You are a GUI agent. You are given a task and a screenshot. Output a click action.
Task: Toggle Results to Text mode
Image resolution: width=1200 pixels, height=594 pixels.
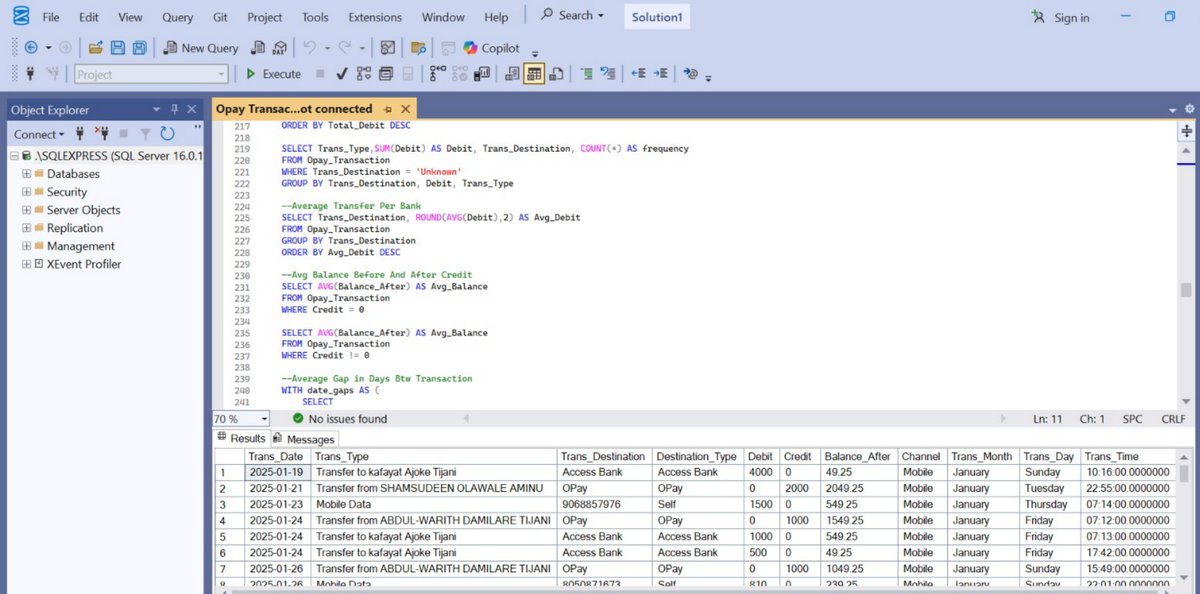click(x=512, y=74)
